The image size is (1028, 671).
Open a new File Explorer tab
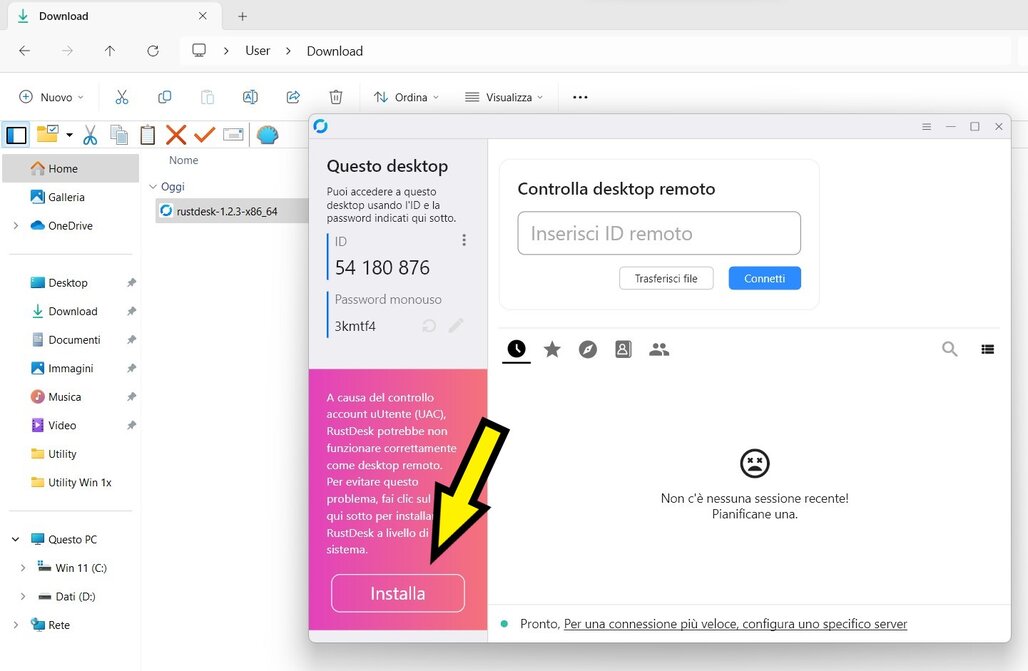(243, 16)
